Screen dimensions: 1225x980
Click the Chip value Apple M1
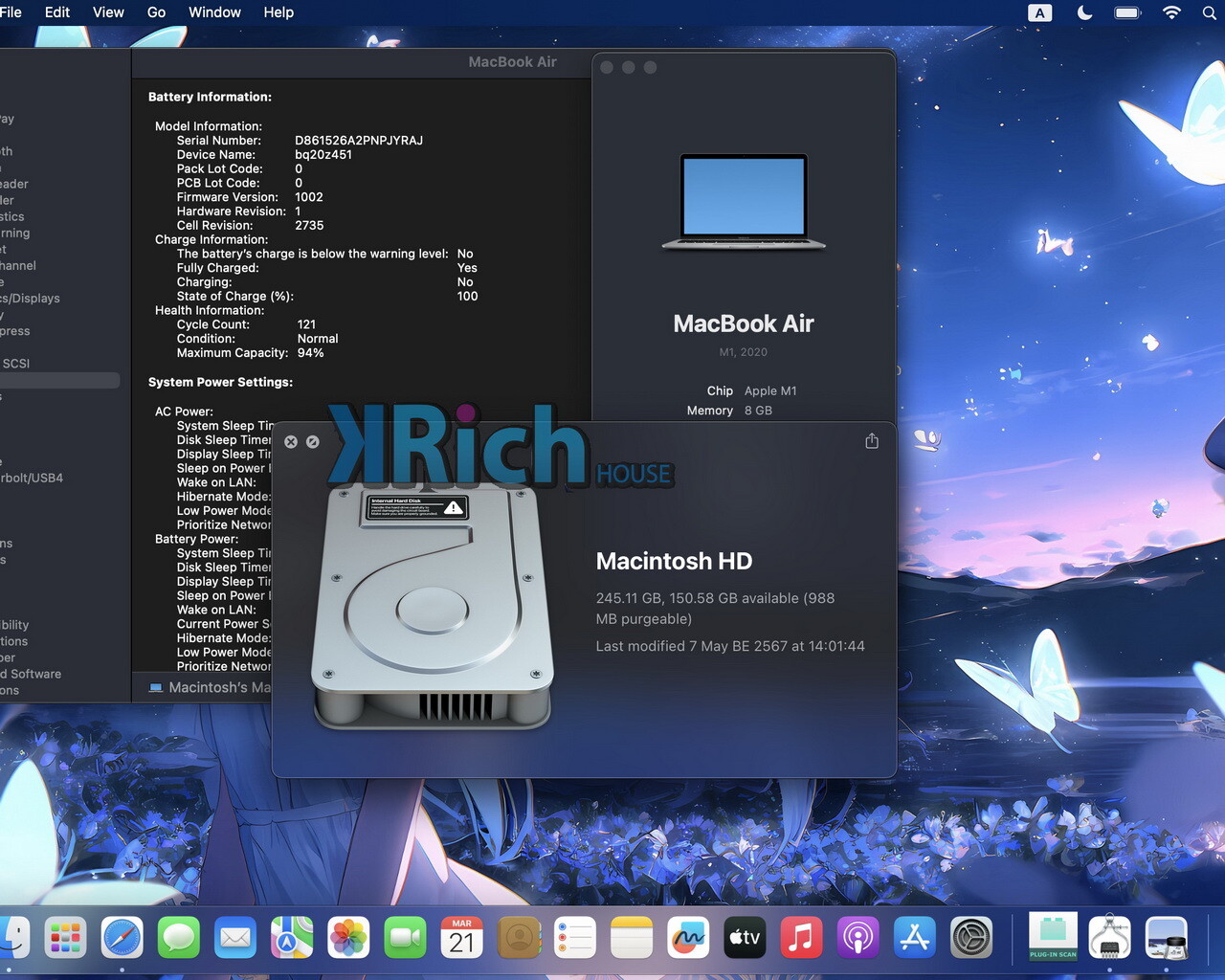click(770, 390)
